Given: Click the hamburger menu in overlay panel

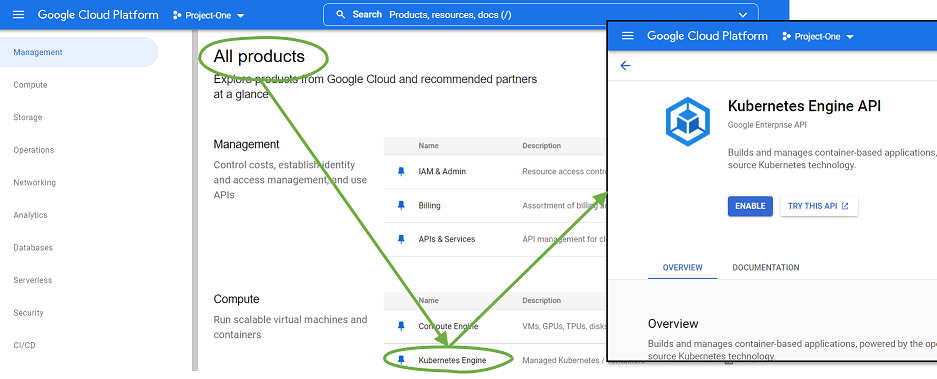Looking at the screenshot, I should click(x=627, y=36).
